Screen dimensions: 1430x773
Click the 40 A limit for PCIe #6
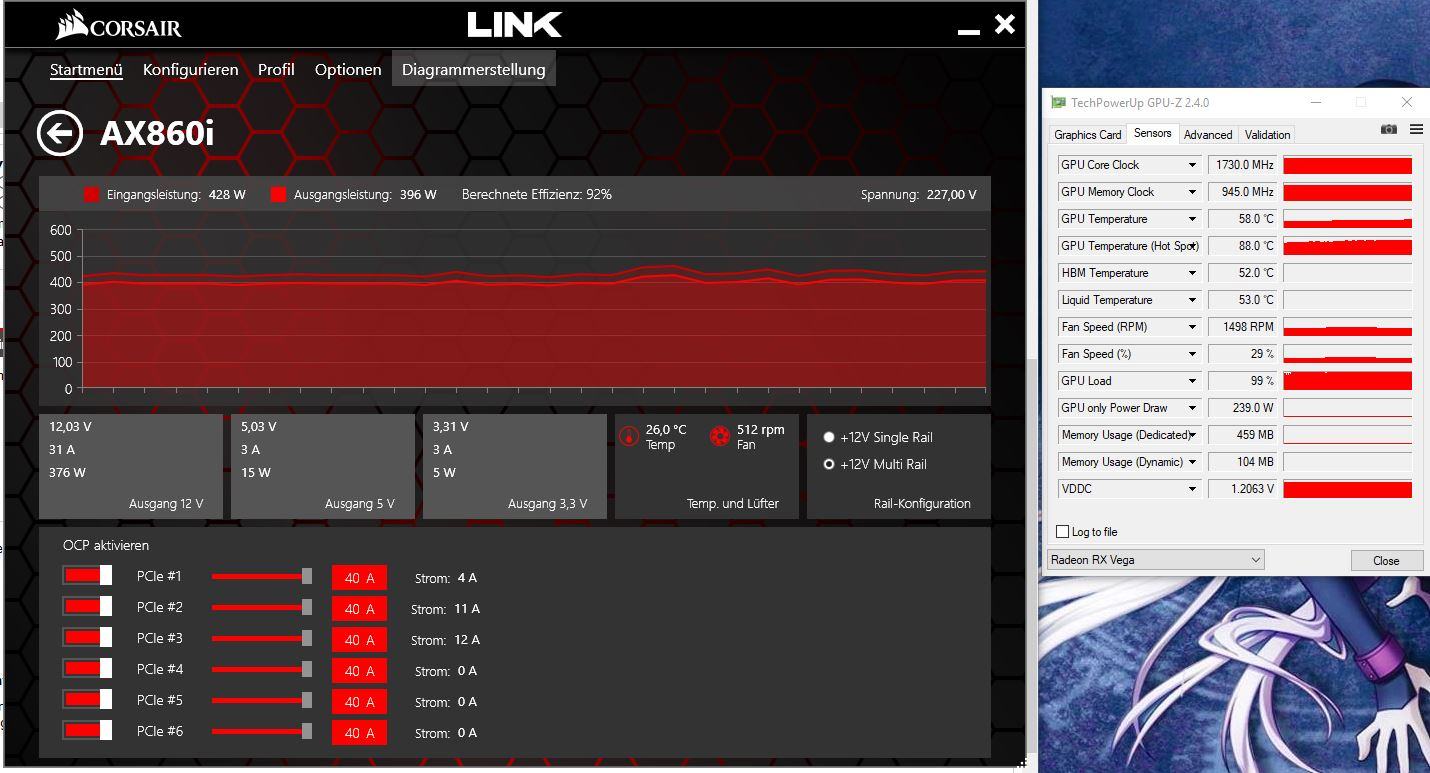pyautogui.click(x=359, y=733)
